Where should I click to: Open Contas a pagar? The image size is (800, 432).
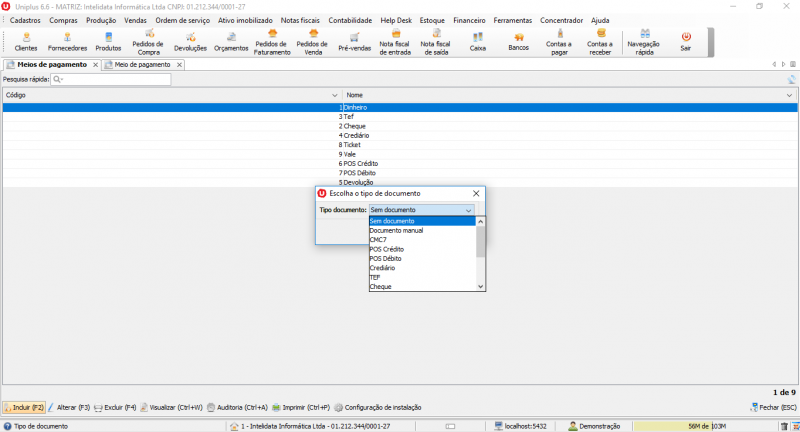559,42
